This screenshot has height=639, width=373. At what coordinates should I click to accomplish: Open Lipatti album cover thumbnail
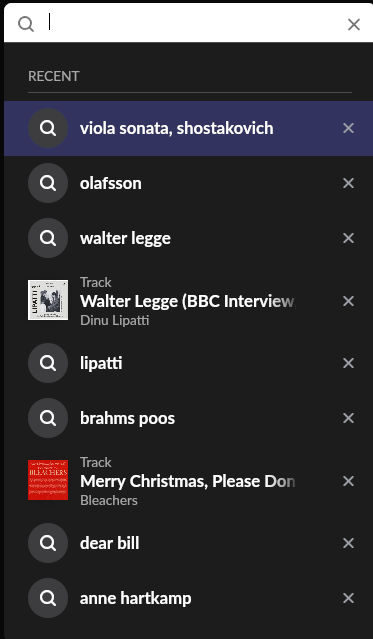[48, 300]
